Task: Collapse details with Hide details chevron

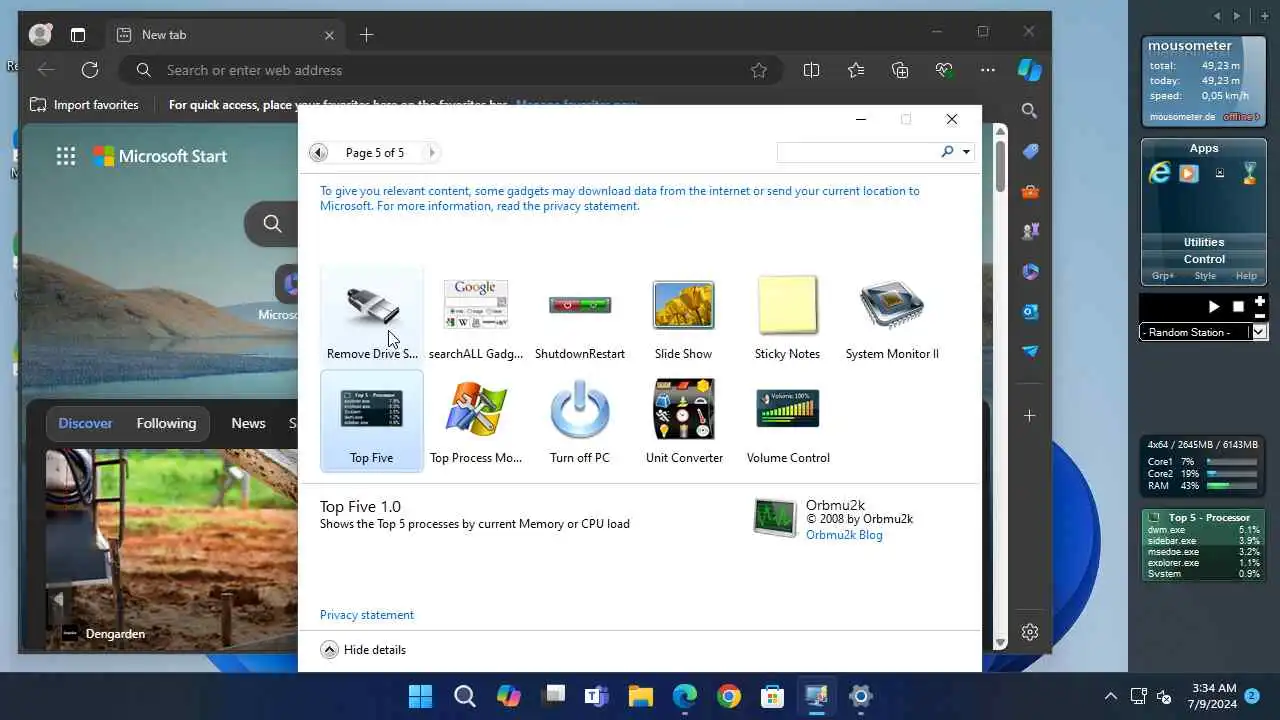Action: point(329,649)
